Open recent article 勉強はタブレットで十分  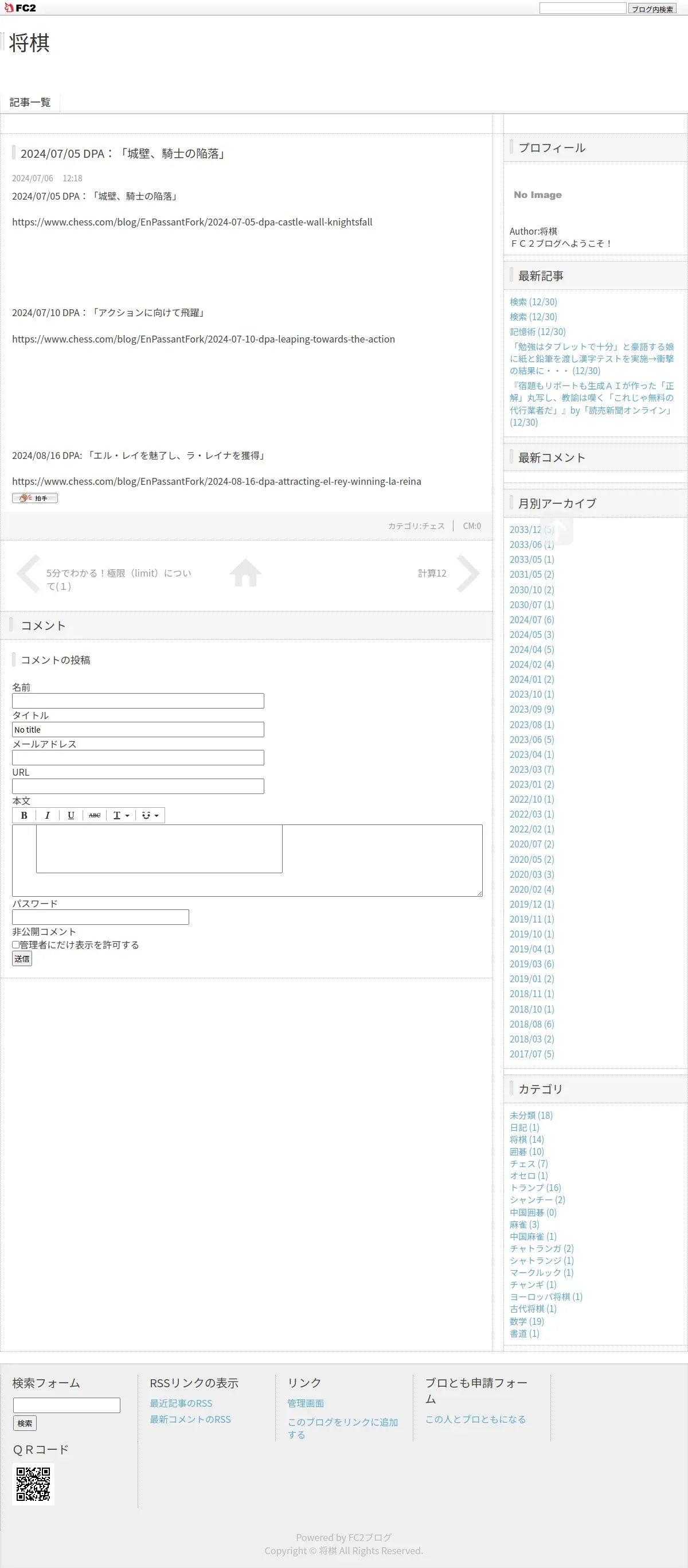pos(592,359)
